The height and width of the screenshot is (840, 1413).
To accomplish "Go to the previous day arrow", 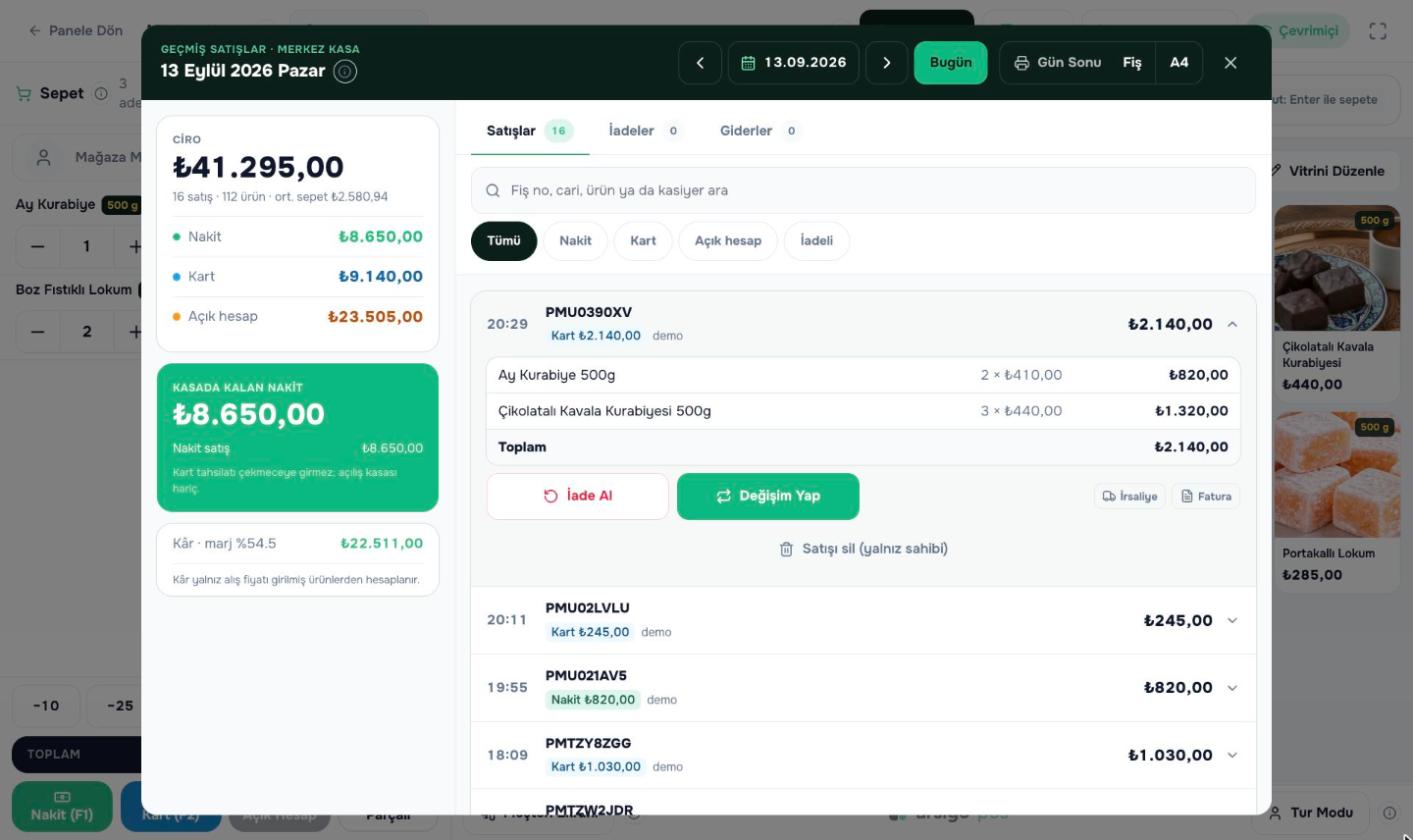I will click(700, 63).
